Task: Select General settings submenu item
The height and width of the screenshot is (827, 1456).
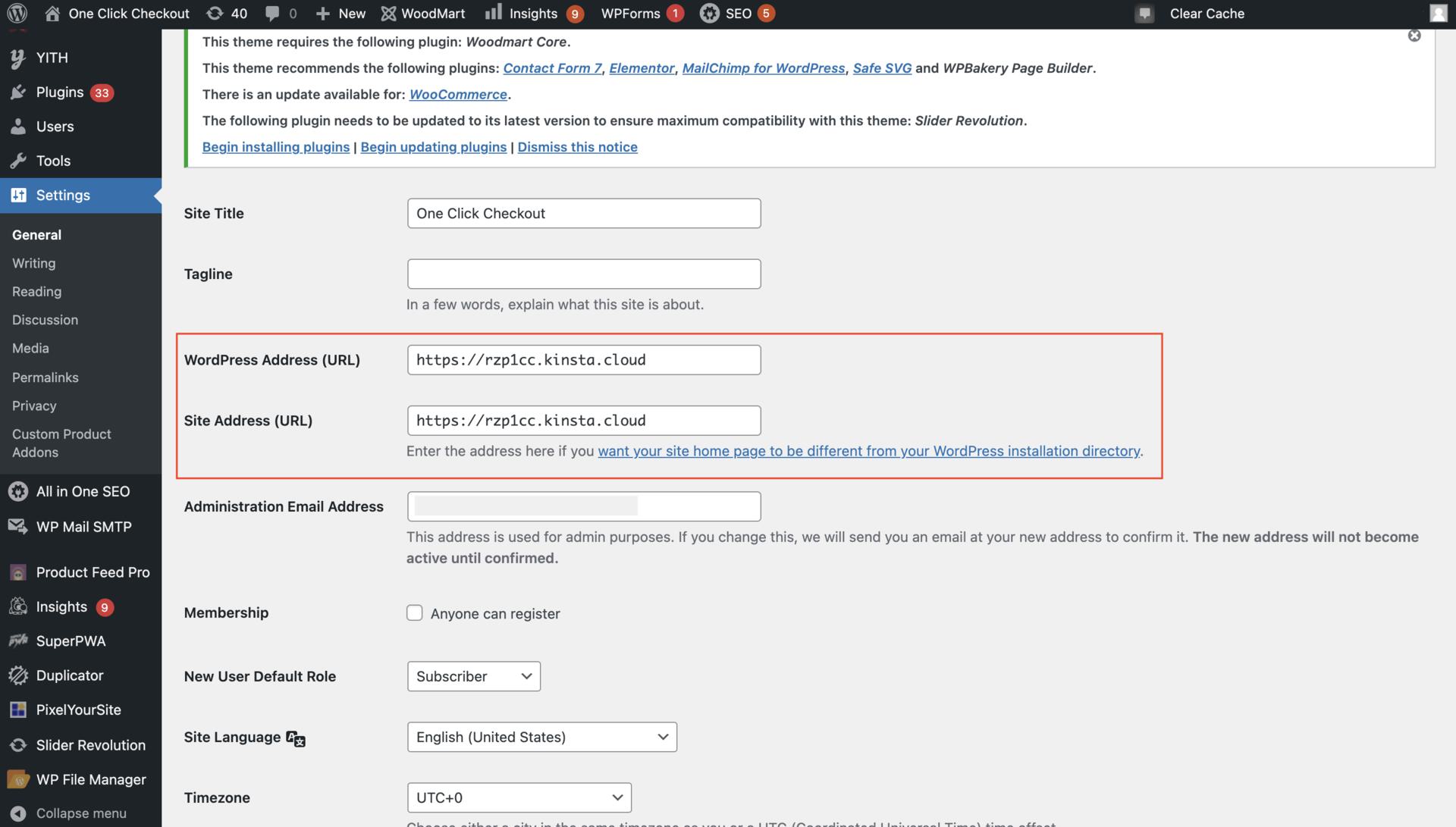Action: [37, 235]
